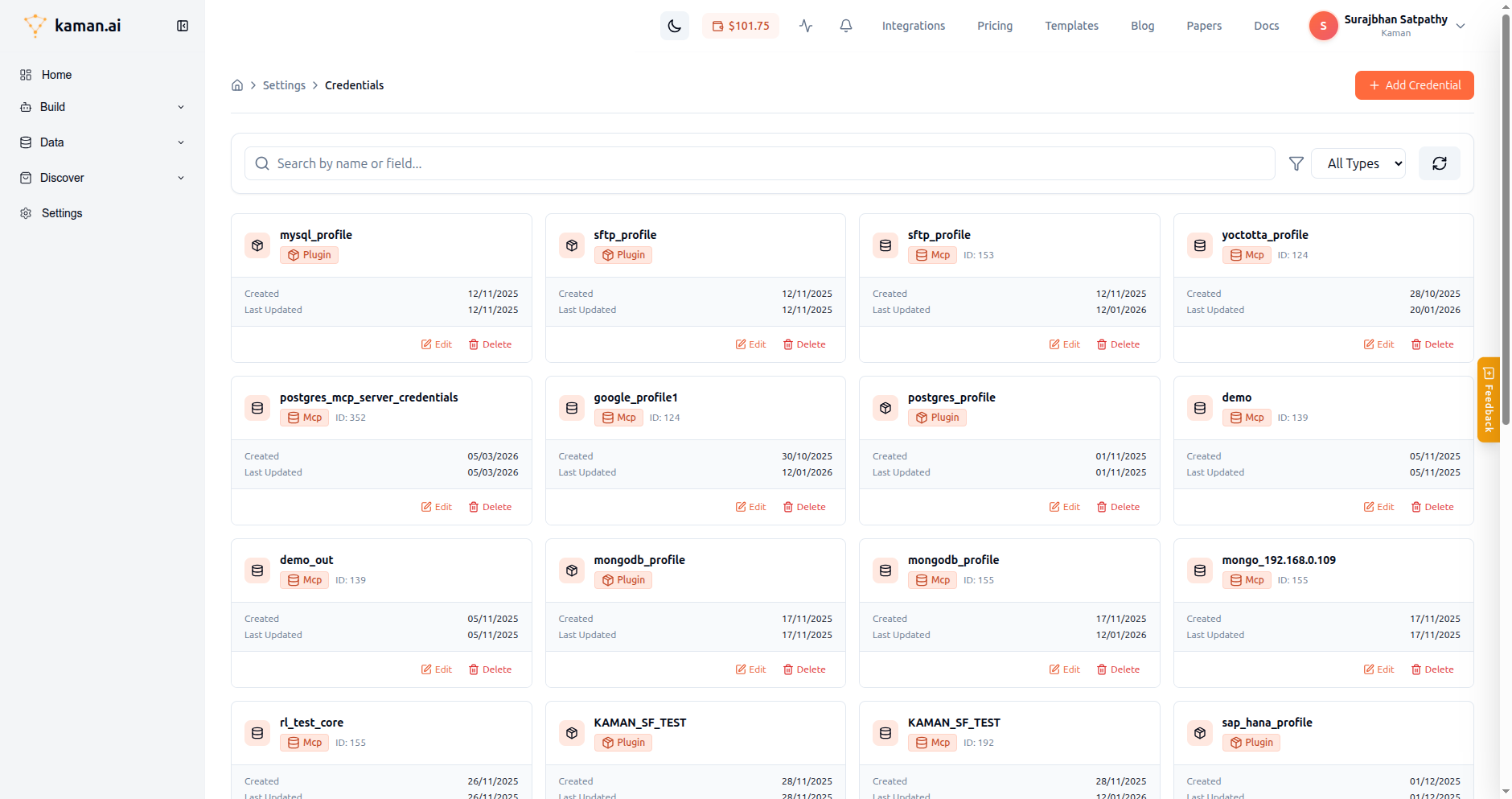Click the Feedback side tab
The image size is (1512, 799).
[x=1488, y=400]
